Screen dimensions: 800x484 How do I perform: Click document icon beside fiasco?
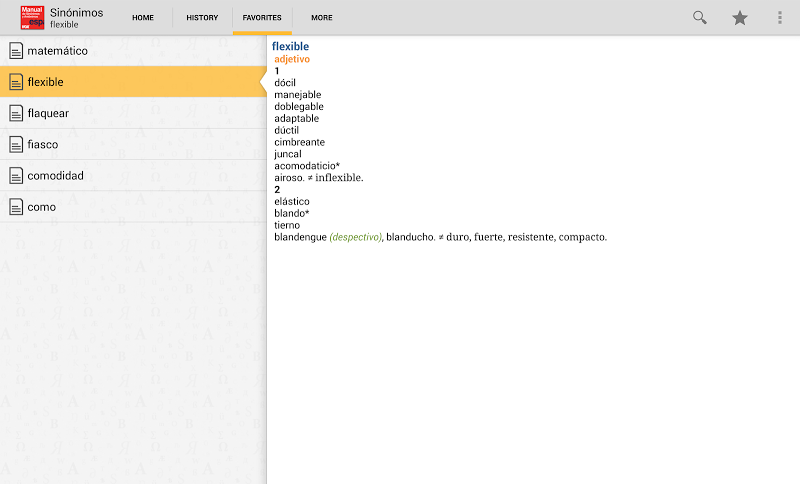click(x=16, y=144)
